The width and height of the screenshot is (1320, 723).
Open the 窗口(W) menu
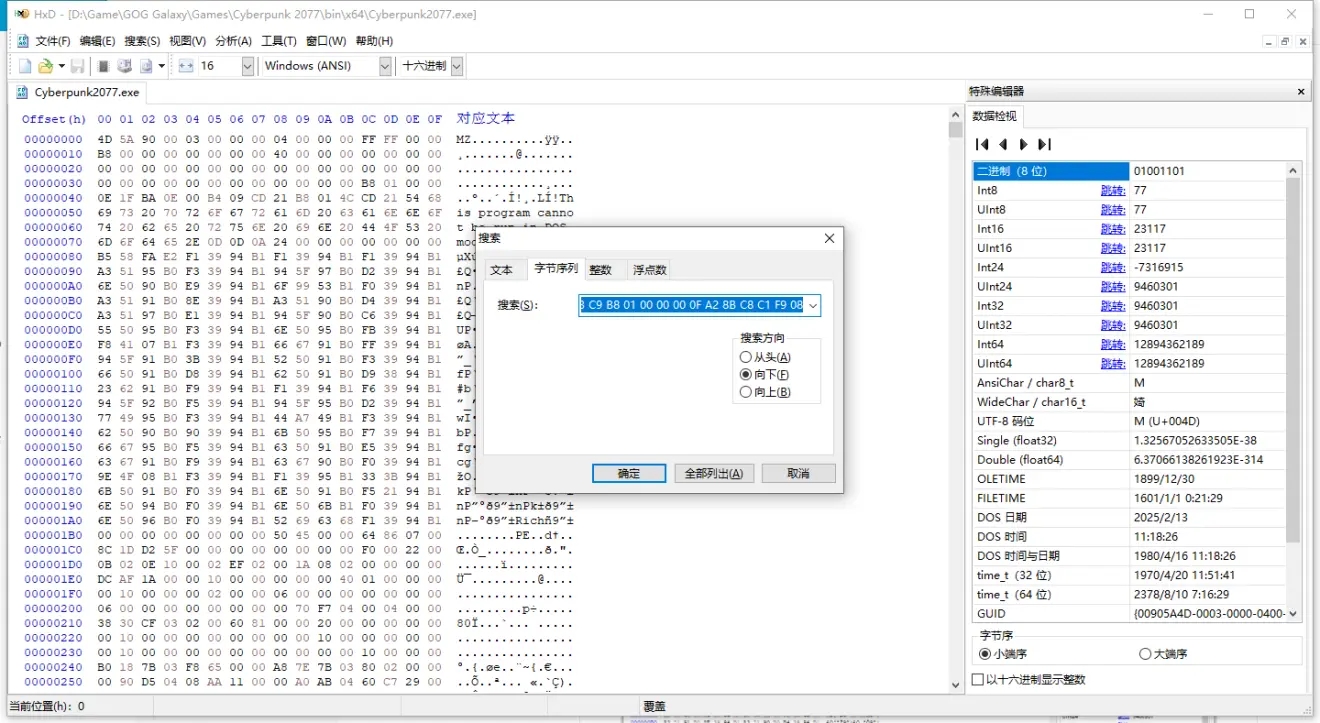click(x=326, y=41)
